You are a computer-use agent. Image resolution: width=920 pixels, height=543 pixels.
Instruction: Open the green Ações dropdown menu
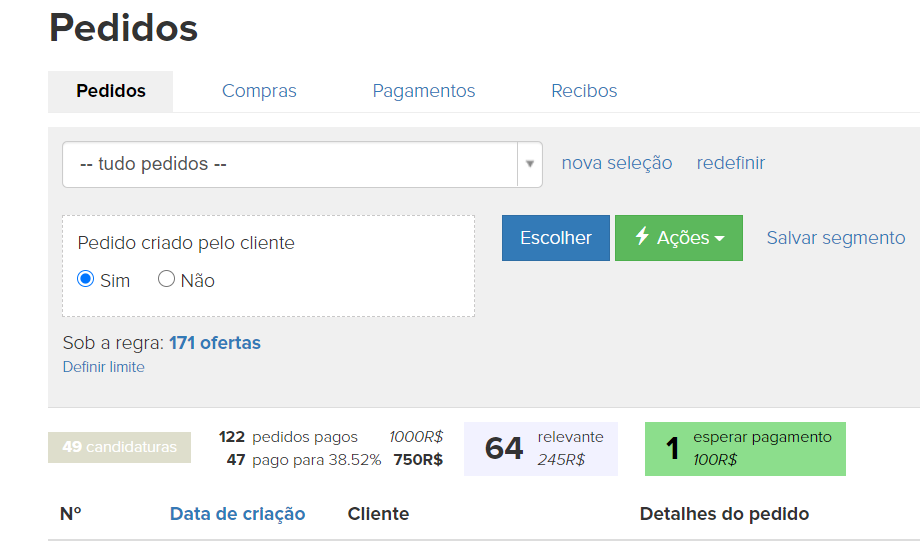click(x=679, y=238)
